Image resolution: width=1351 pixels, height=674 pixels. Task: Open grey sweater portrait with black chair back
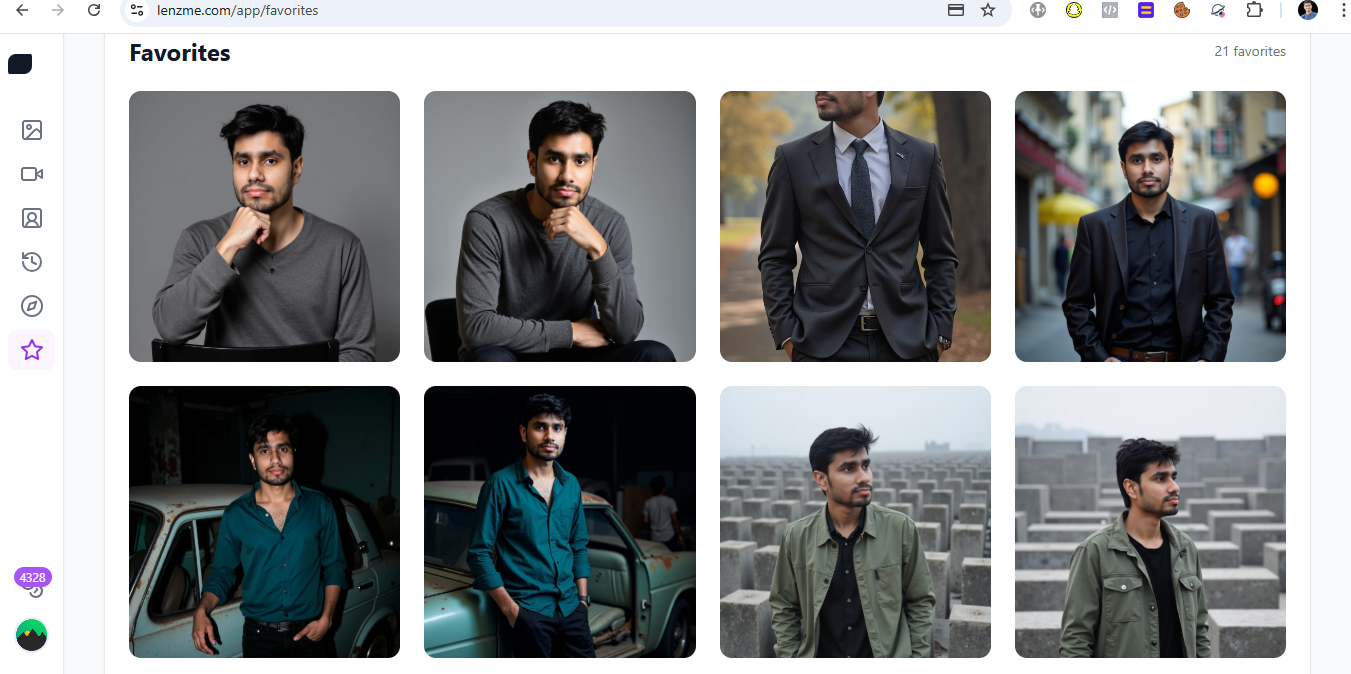[264, 226]
